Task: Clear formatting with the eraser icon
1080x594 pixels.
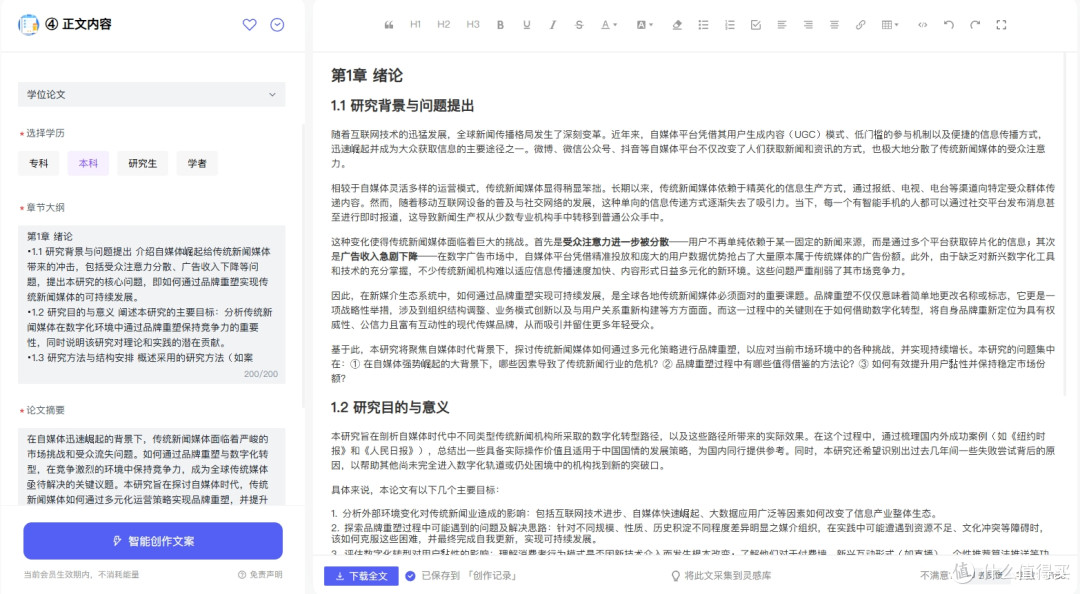Action: (x=677, y=25)
